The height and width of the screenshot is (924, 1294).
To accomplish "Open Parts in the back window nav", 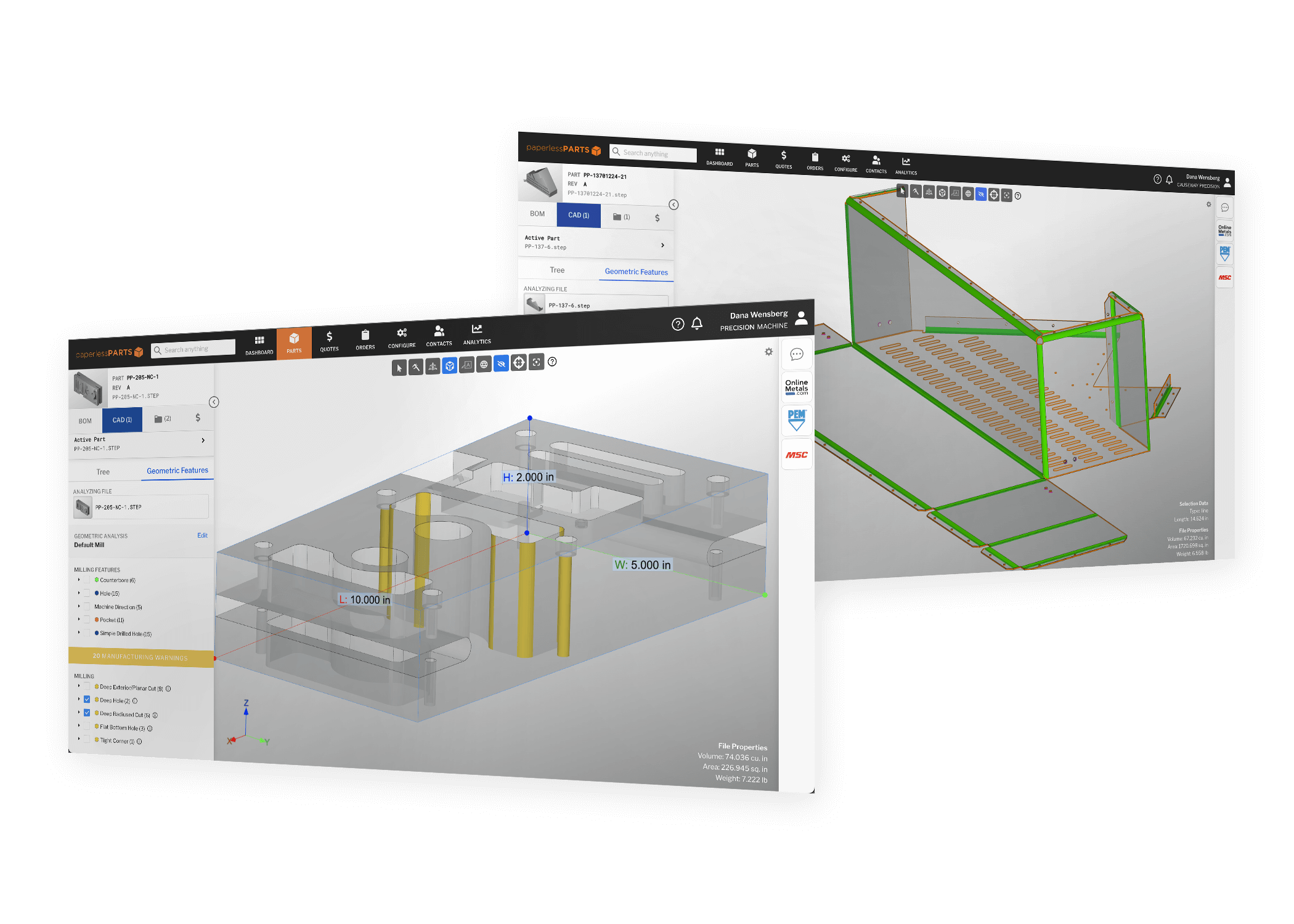I will tap(752, 158).
